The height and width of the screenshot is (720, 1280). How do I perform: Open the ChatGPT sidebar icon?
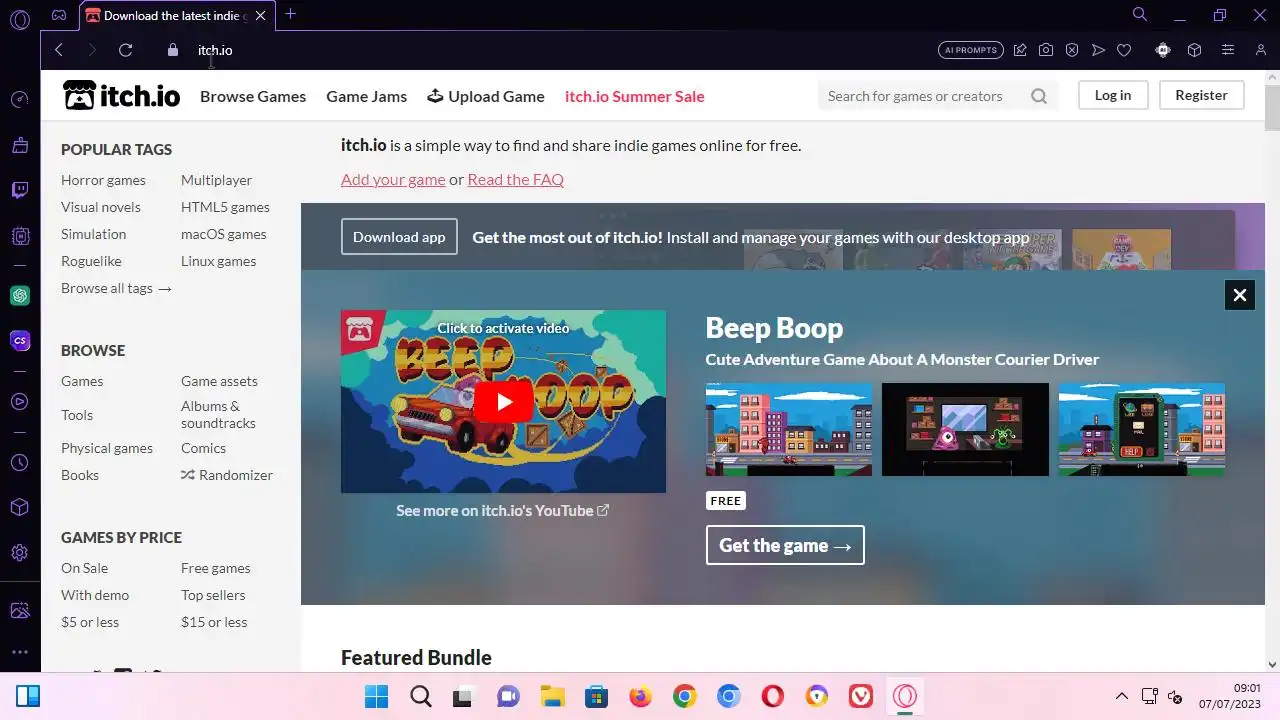coord(20,295)
